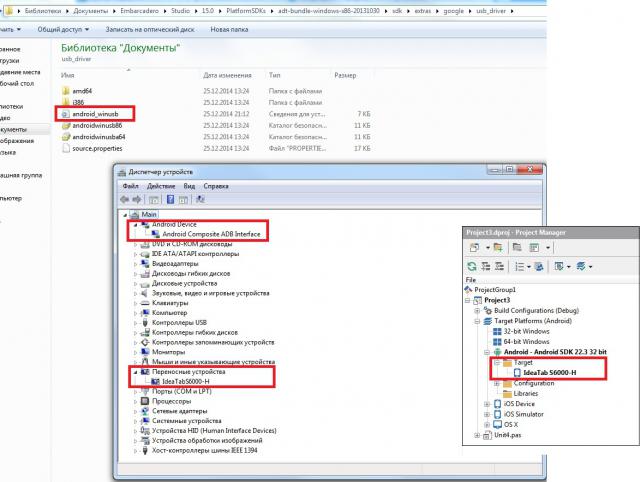
Task: Select the amd64 folder
Action: pyautogui.click(x=82, y=91)
